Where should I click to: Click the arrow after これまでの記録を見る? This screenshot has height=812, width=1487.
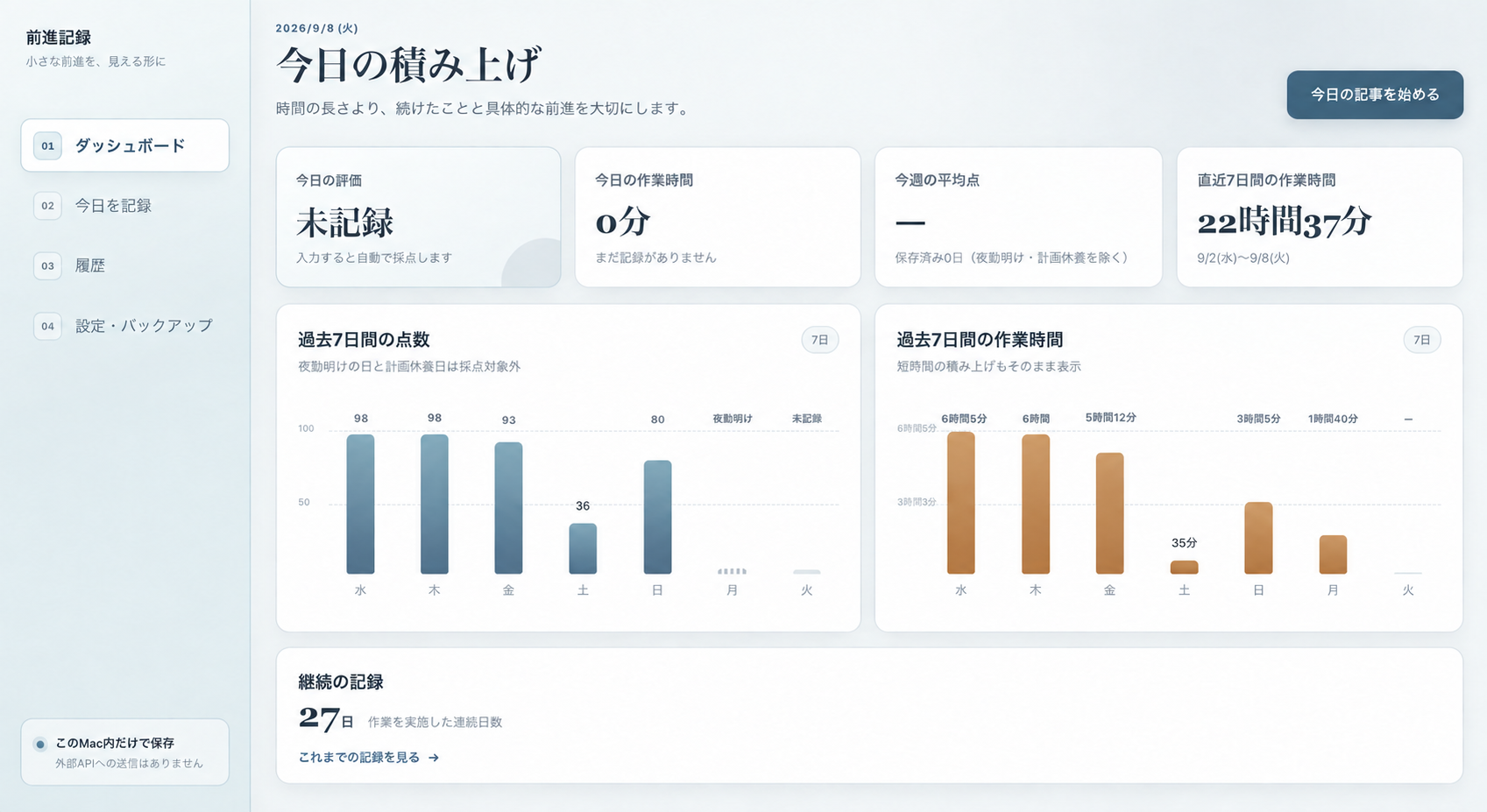[x=434, y=758]
